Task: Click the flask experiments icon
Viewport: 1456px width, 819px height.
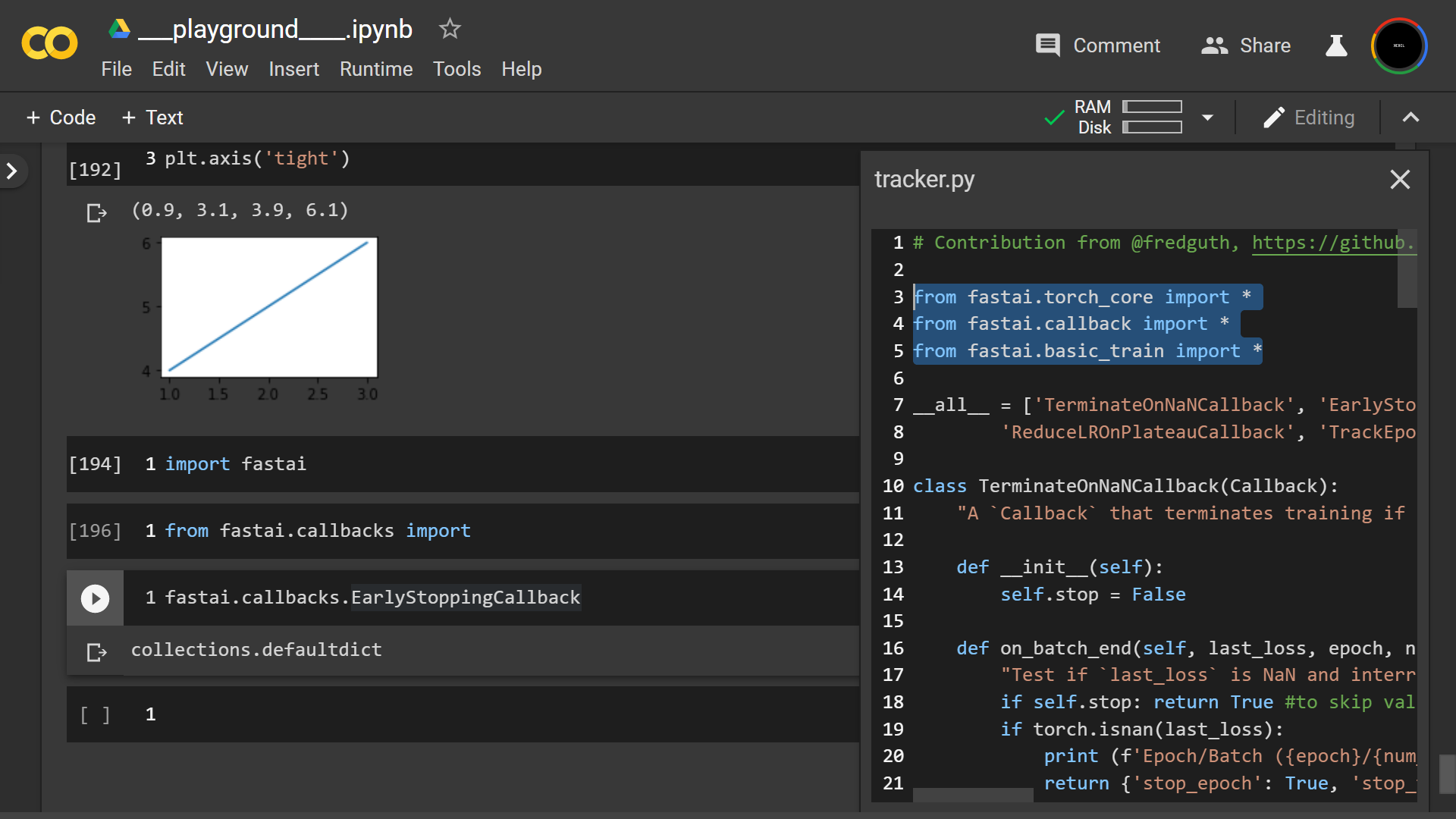Action: (1336, 45)
